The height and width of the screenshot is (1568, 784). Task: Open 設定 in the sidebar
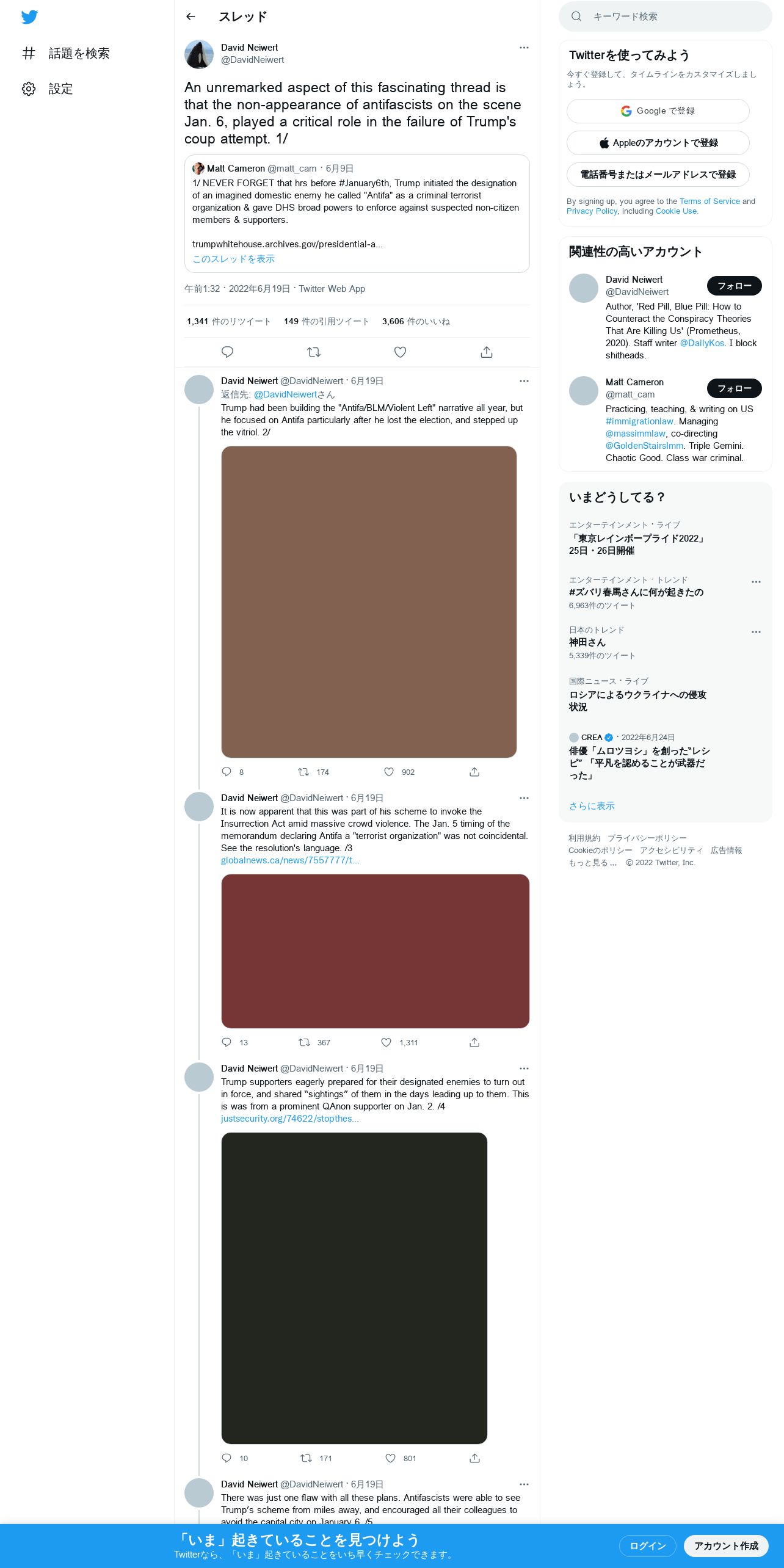tap(48, 89)
